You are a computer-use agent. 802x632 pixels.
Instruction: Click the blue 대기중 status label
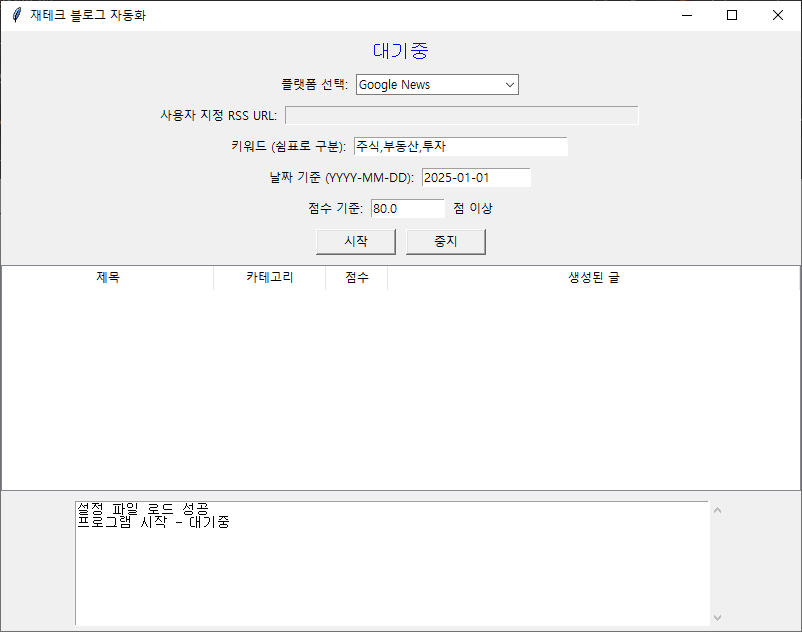(400, 51)
